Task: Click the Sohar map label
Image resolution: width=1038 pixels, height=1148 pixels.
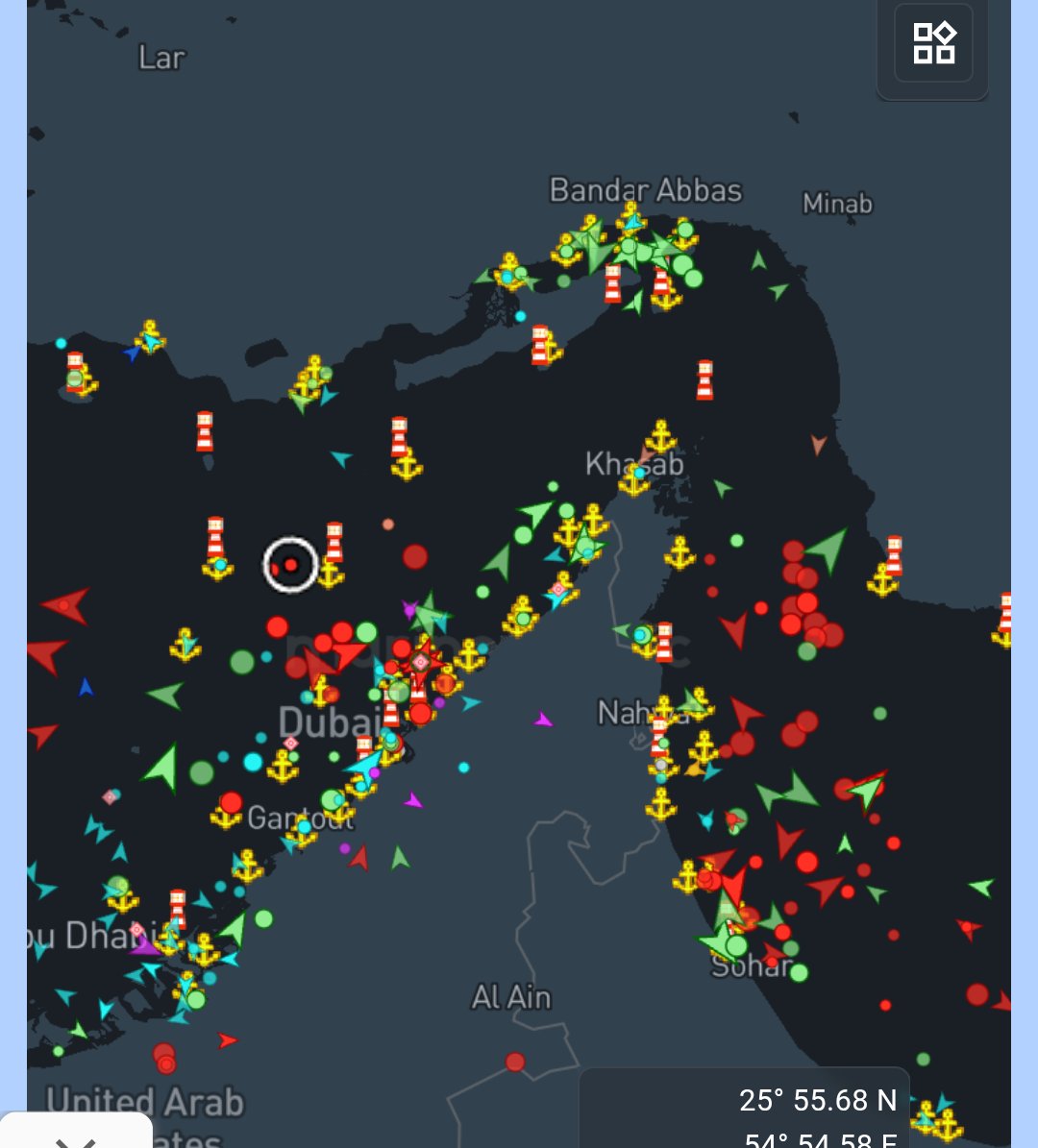Action: [752, 966]
